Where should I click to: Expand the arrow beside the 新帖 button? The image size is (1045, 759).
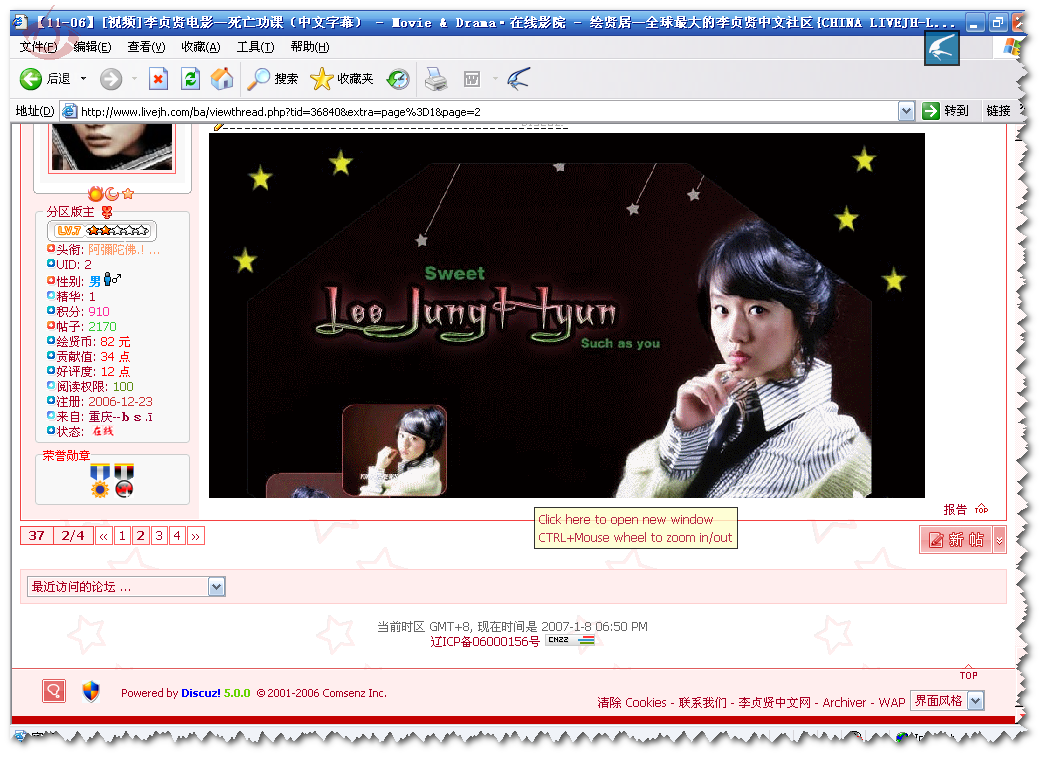click(x=998, y=540)
